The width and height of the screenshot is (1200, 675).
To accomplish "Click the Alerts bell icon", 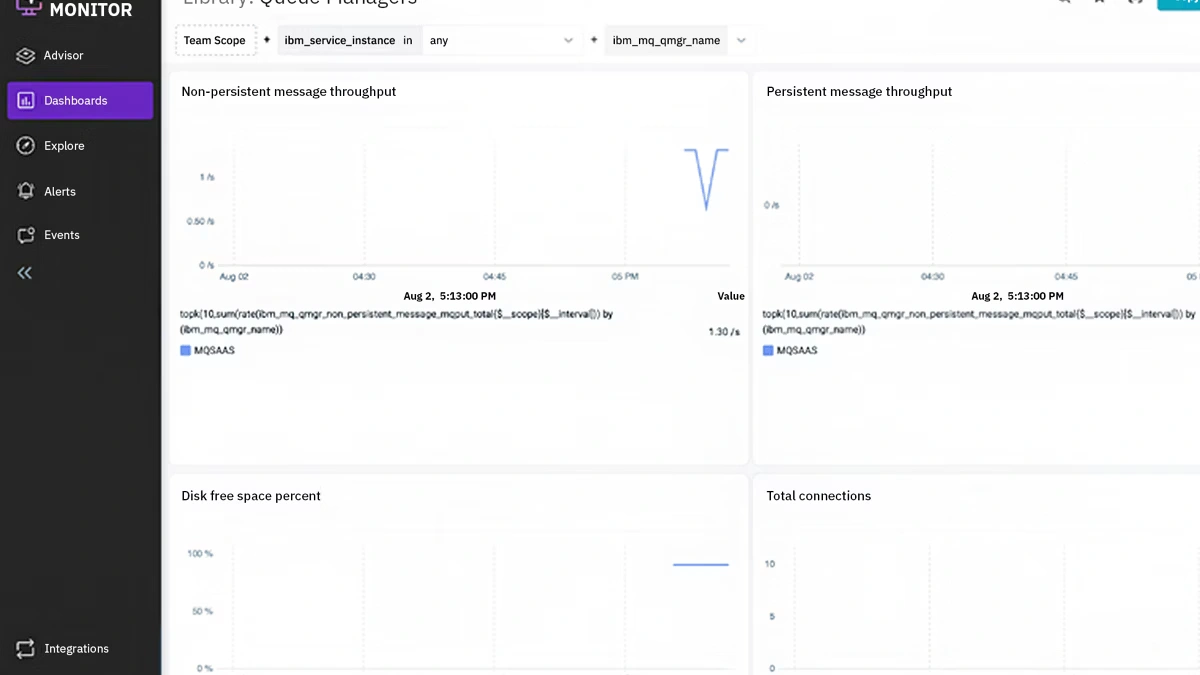I will click(x=26, y=191).
